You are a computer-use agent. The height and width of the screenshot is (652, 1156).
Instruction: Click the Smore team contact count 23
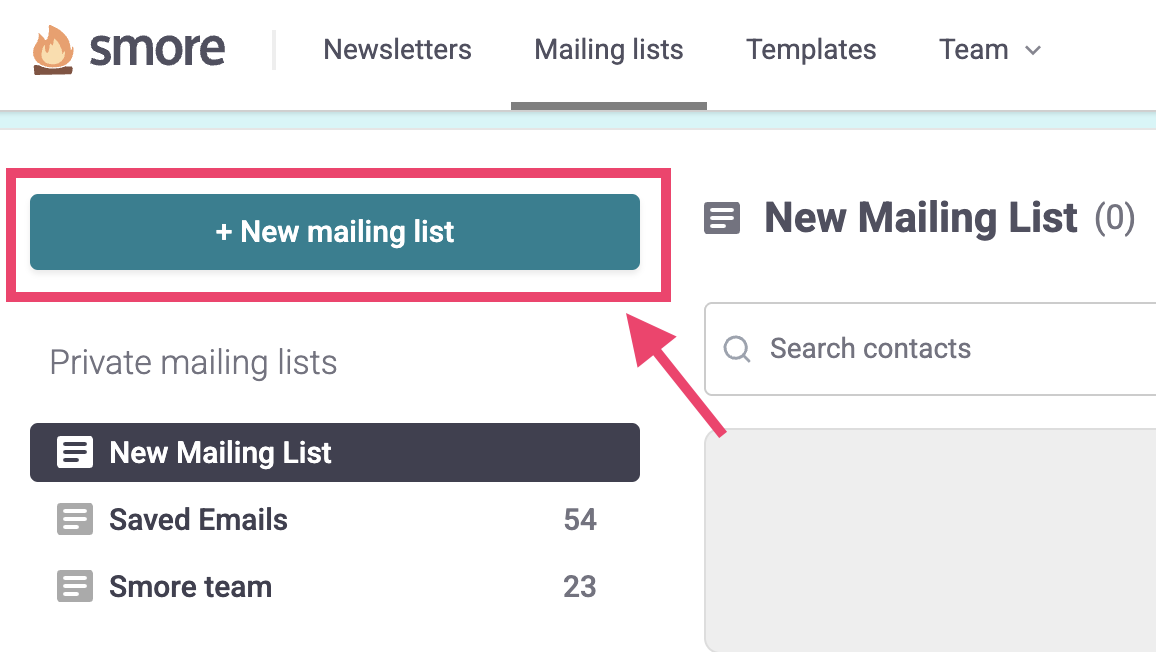click(580, 586)
